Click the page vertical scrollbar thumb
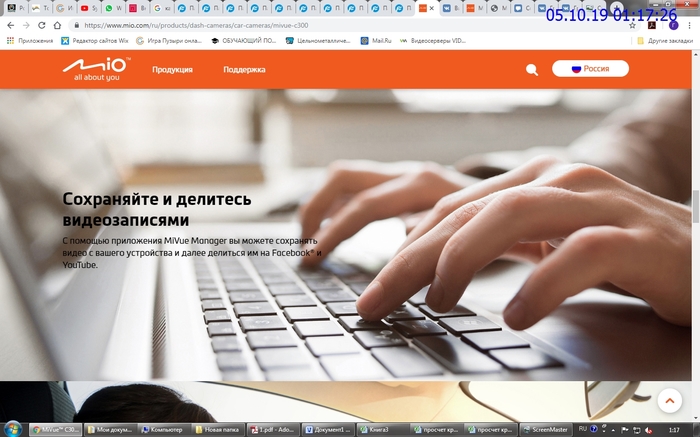Viewport: 700px width, 437px height. pos(696,206)
